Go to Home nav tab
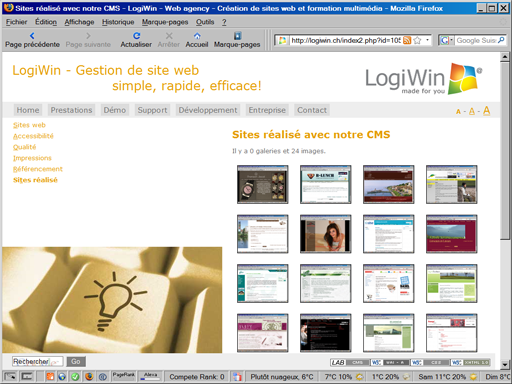Image resolution: width=512 pixels, height=384 pixels. (28, 110)
